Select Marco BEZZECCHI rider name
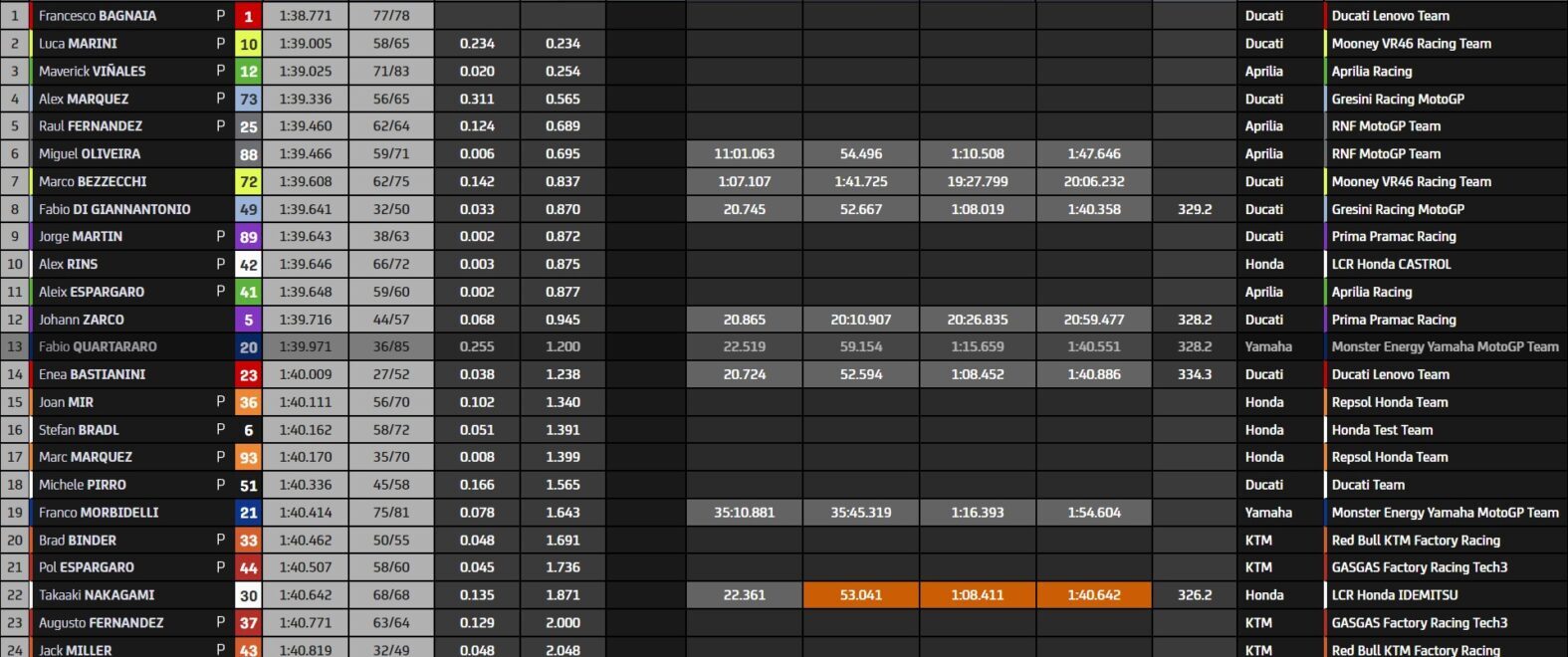 93,182
